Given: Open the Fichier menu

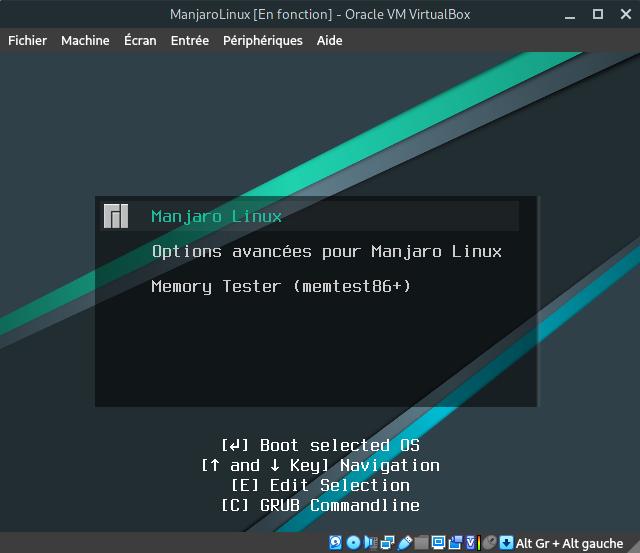Looking at the screenshot, I should 27,40.
